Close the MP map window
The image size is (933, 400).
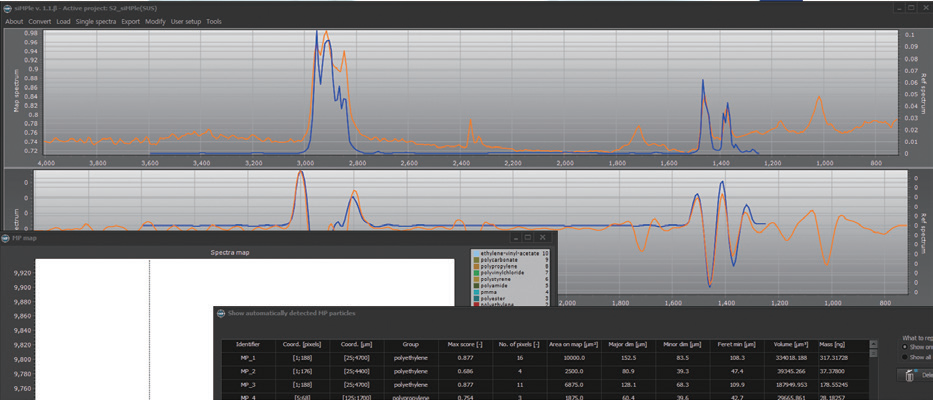click(x=543, y=237)
